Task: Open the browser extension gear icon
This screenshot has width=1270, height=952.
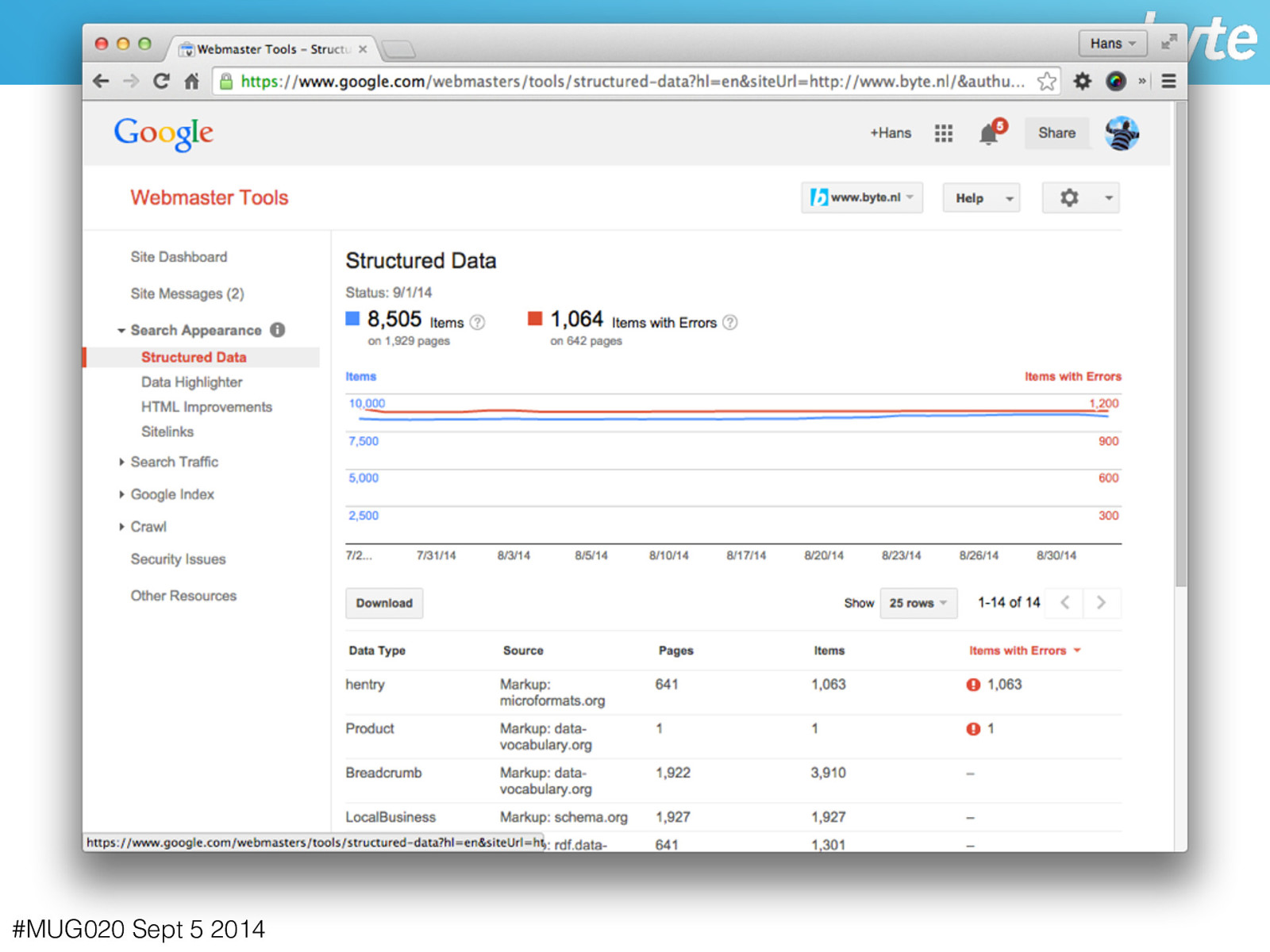Action: (x=1083, y=81)
